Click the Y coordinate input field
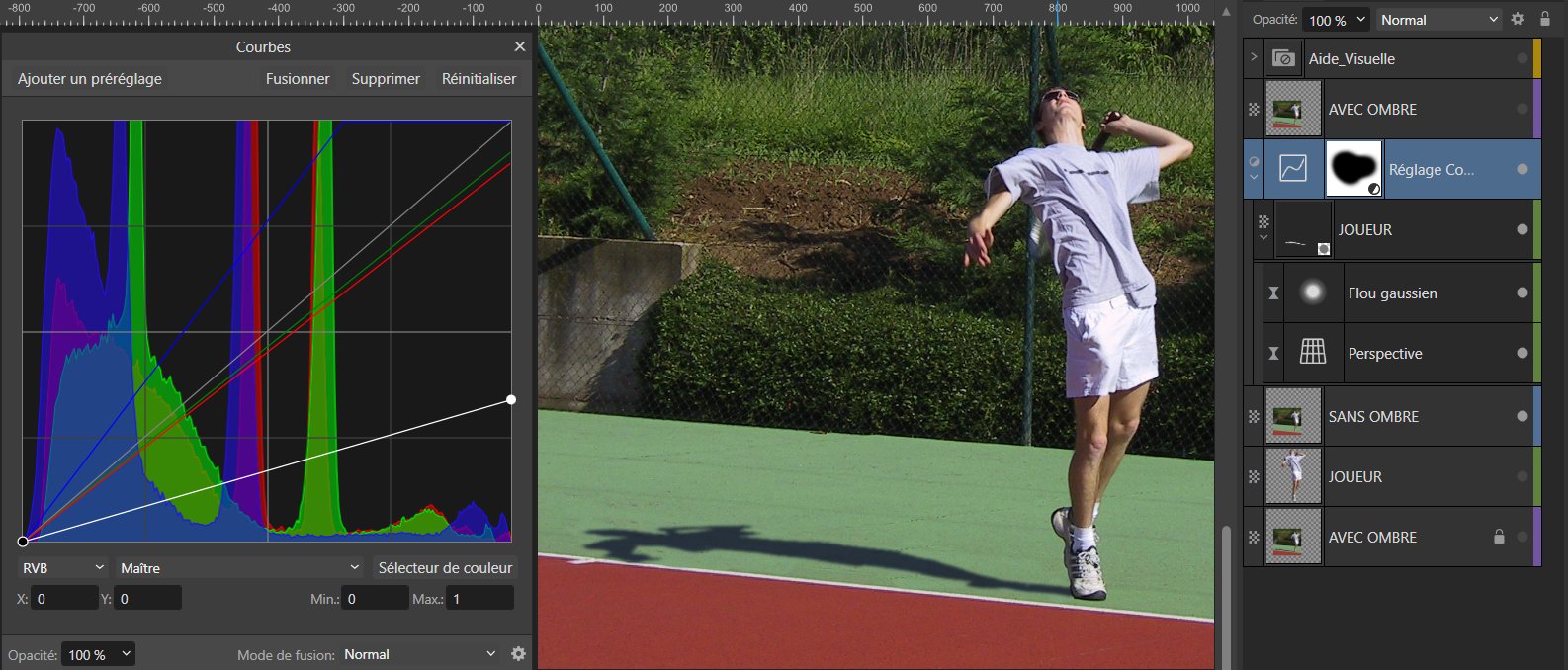Image resolution: width=1568 pixels, height=670 pixels. 147,598
